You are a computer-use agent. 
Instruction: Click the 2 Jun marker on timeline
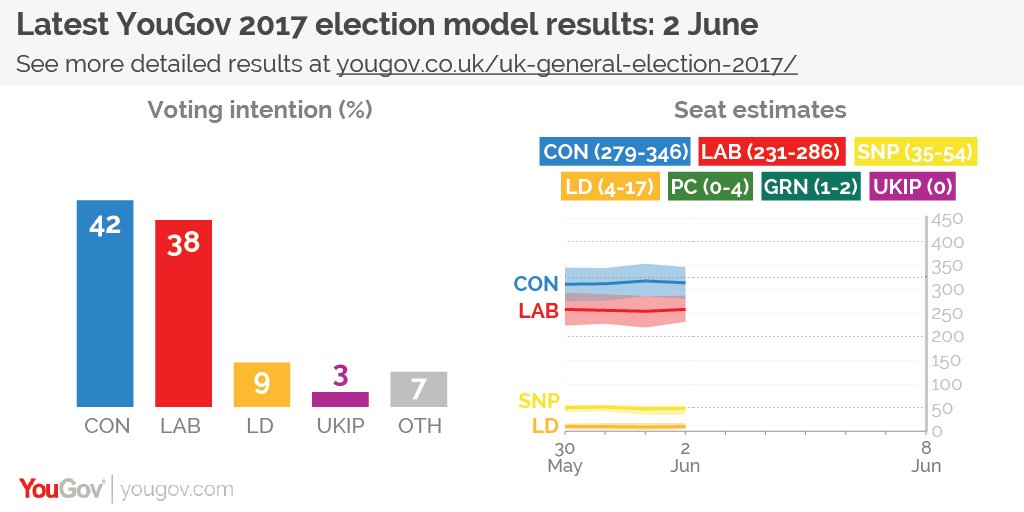[684, 456]
